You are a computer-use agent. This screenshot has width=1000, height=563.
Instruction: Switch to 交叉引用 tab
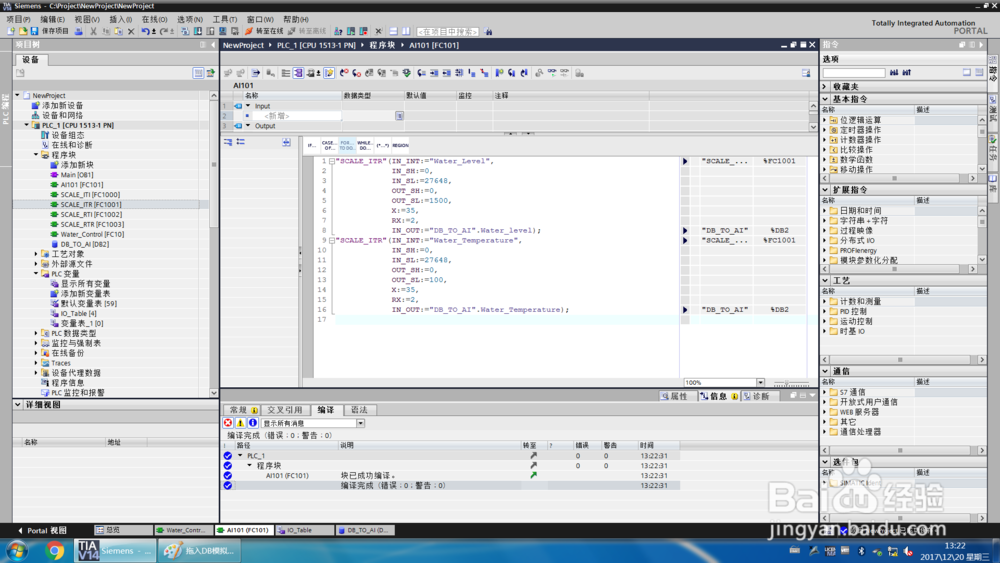[x=284, y=410]
